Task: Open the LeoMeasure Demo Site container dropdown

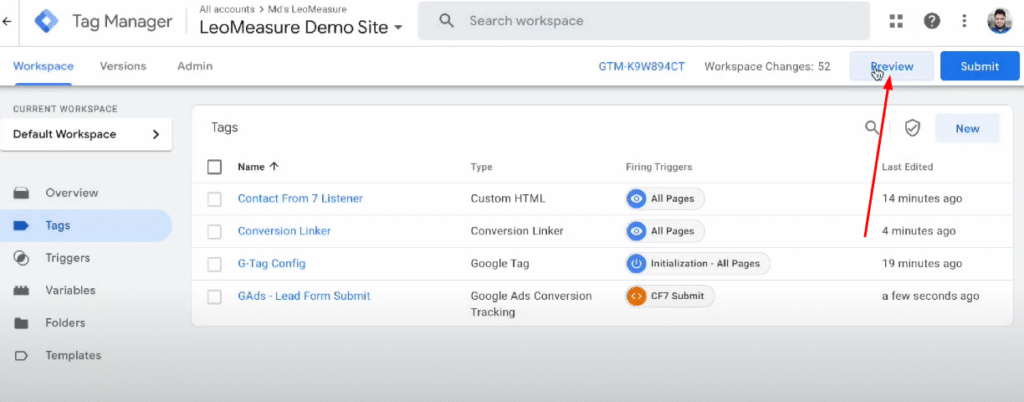Action: pyautogui.click(x=302, y=27)
